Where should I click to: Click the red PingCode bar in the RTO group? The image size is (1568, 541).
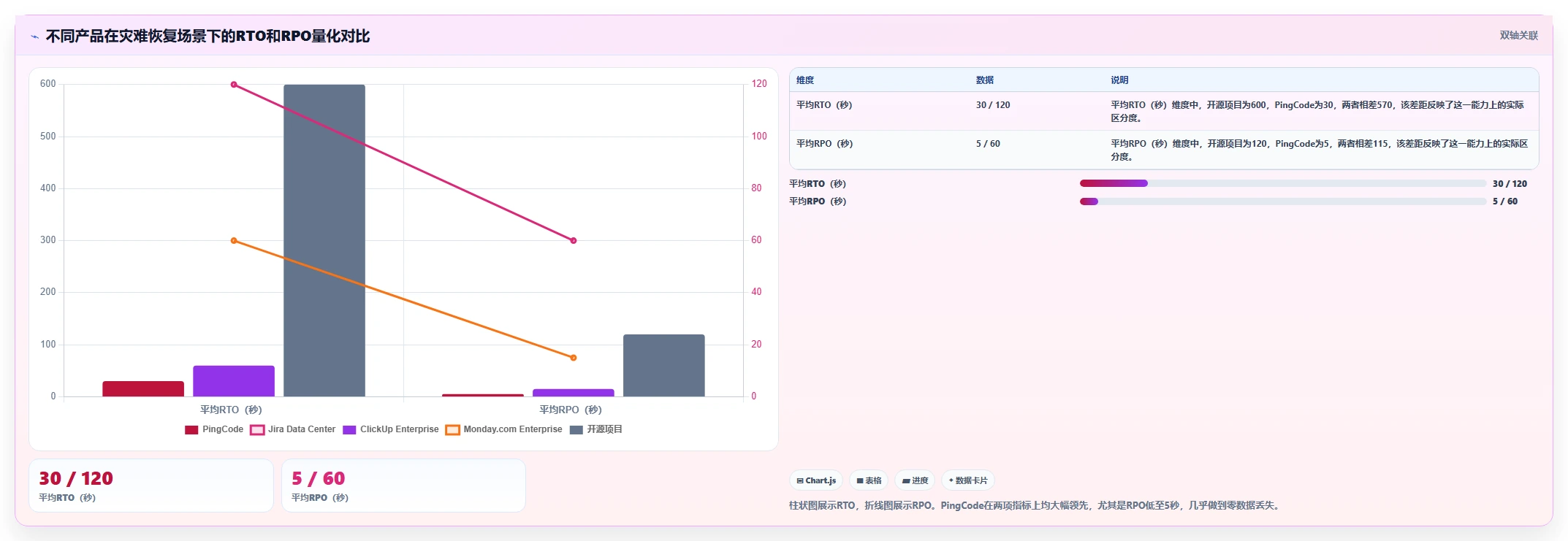[x=143, y=389]
